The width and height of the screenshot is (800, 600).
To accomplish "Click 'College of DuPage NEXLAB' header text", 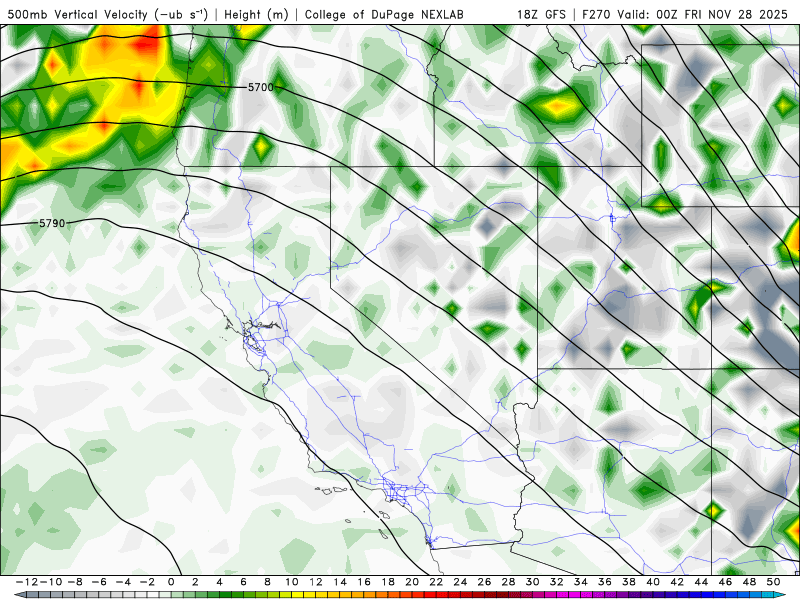I will click(x=384, y=14).
